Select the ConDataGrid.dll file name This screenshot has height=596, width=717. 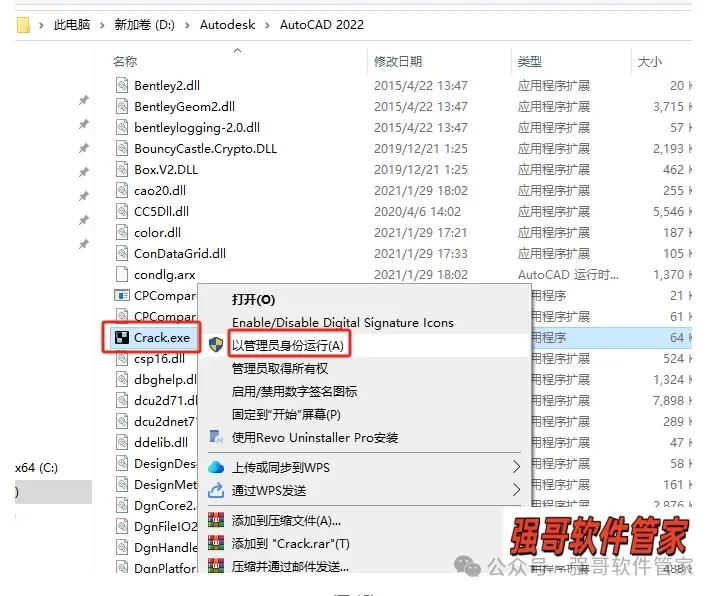point(180,254)
